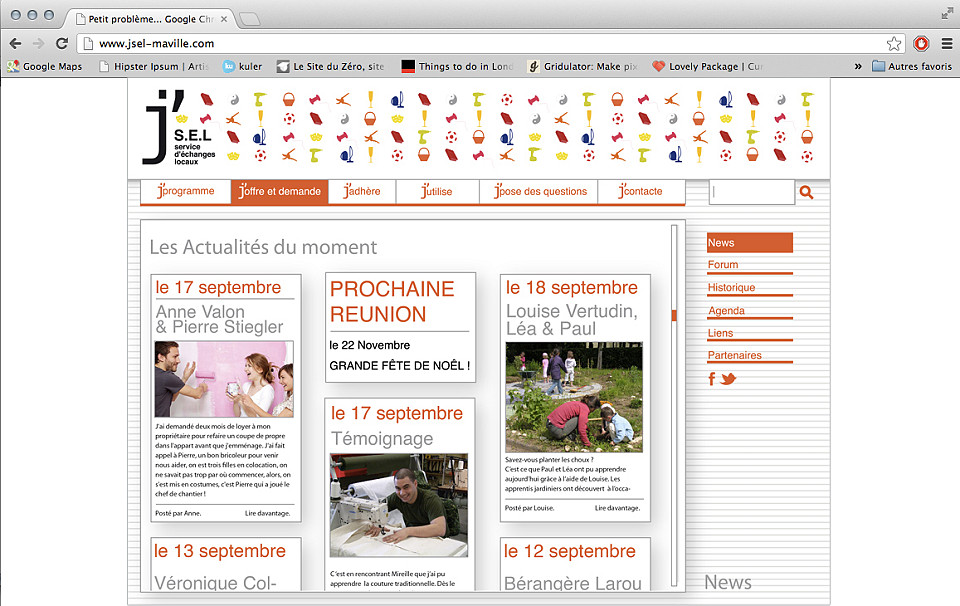Expand the hidden bookmarks chevron
960x606 pixels.
coord(858,66)
